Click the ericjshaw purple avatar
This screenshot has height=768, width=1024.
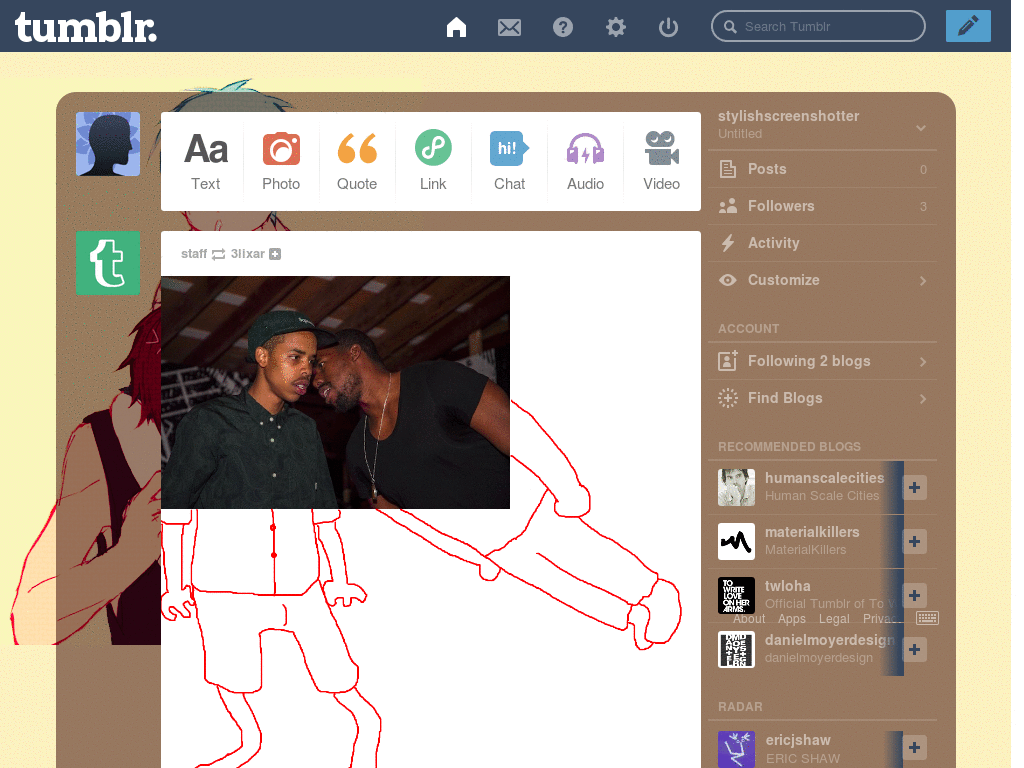click(736, 749)
